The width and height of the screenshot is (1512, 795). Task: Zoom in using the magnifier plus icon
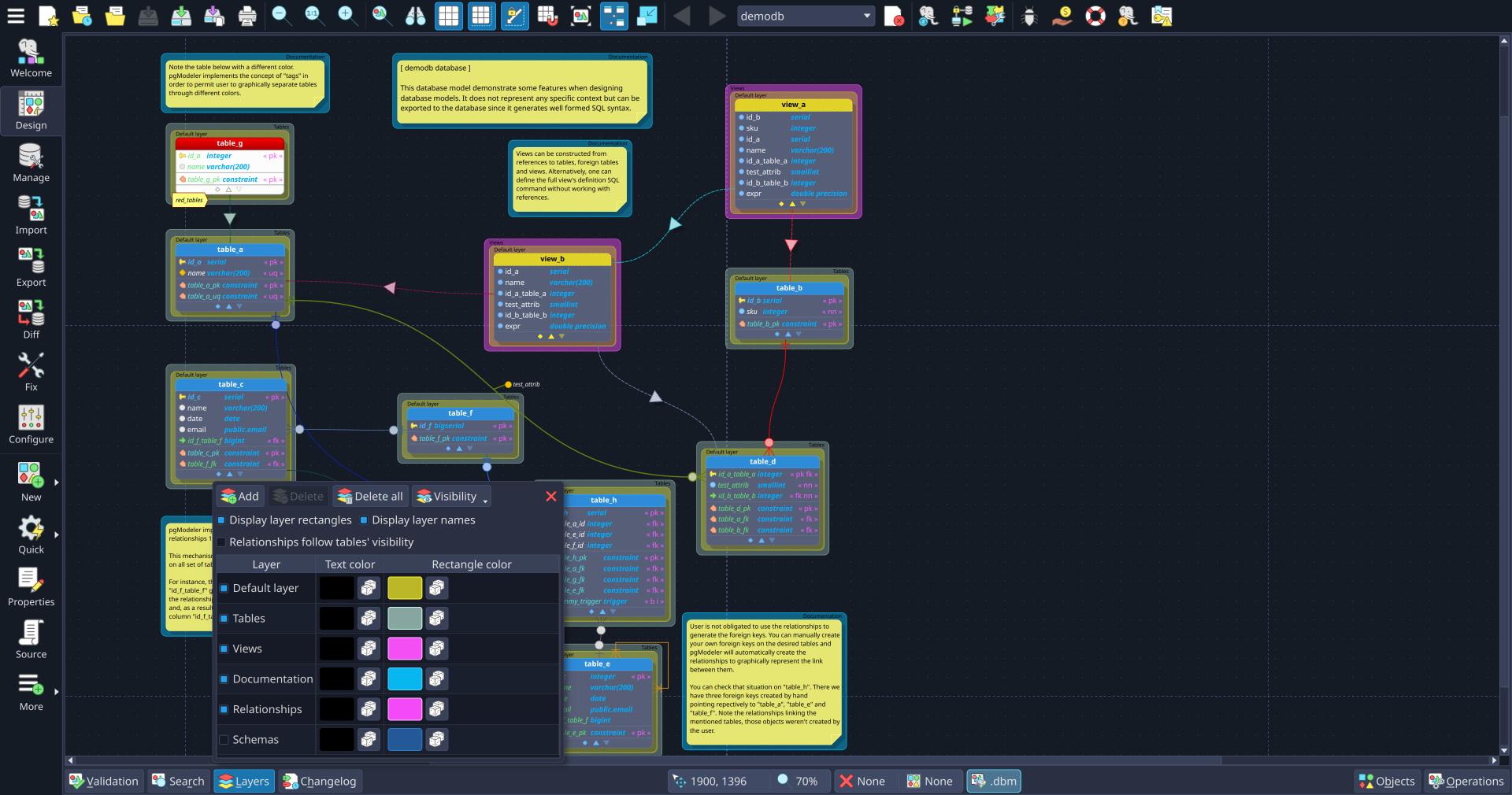[x=347, y=16]
